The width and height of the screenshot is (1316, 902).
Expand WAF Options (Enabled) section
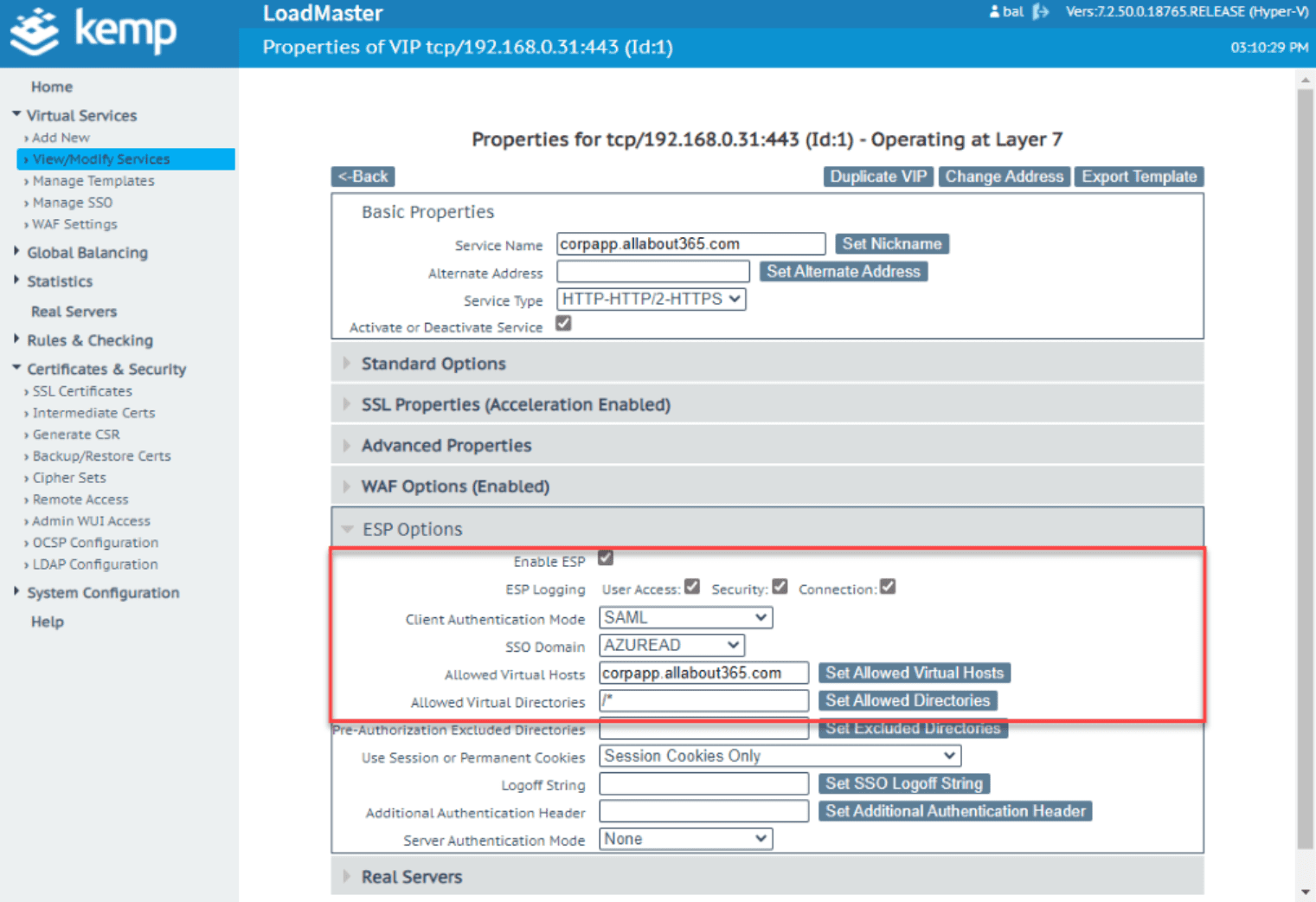pos(767,486)
